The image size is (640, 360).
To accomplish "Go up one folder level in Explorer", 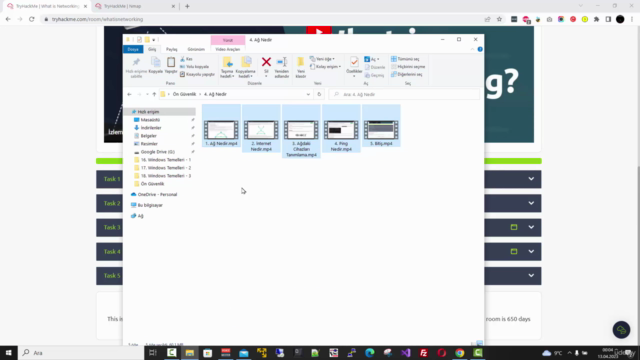I will point(154,94).
